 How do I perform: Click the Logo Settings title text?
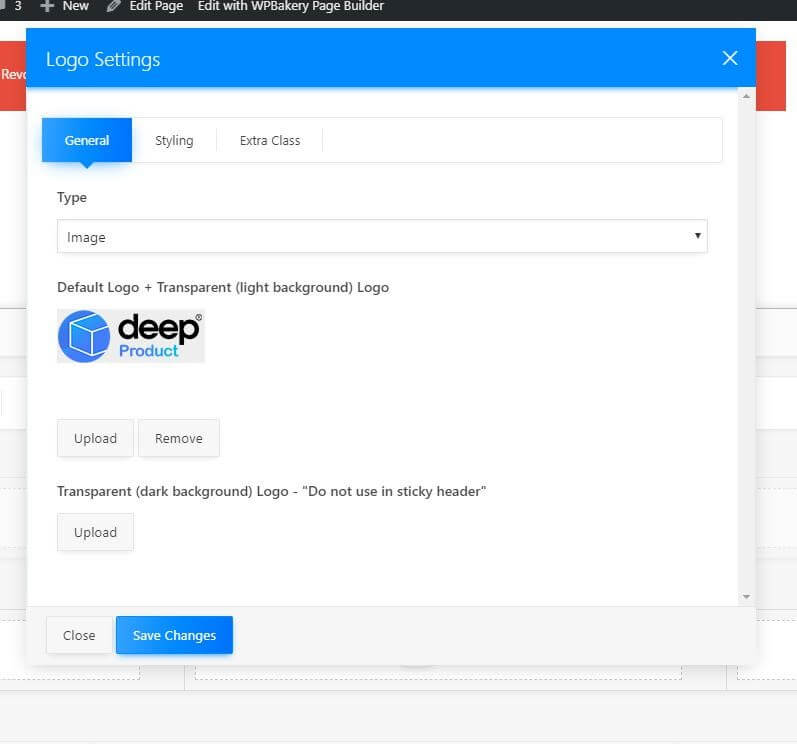(103, 59)
